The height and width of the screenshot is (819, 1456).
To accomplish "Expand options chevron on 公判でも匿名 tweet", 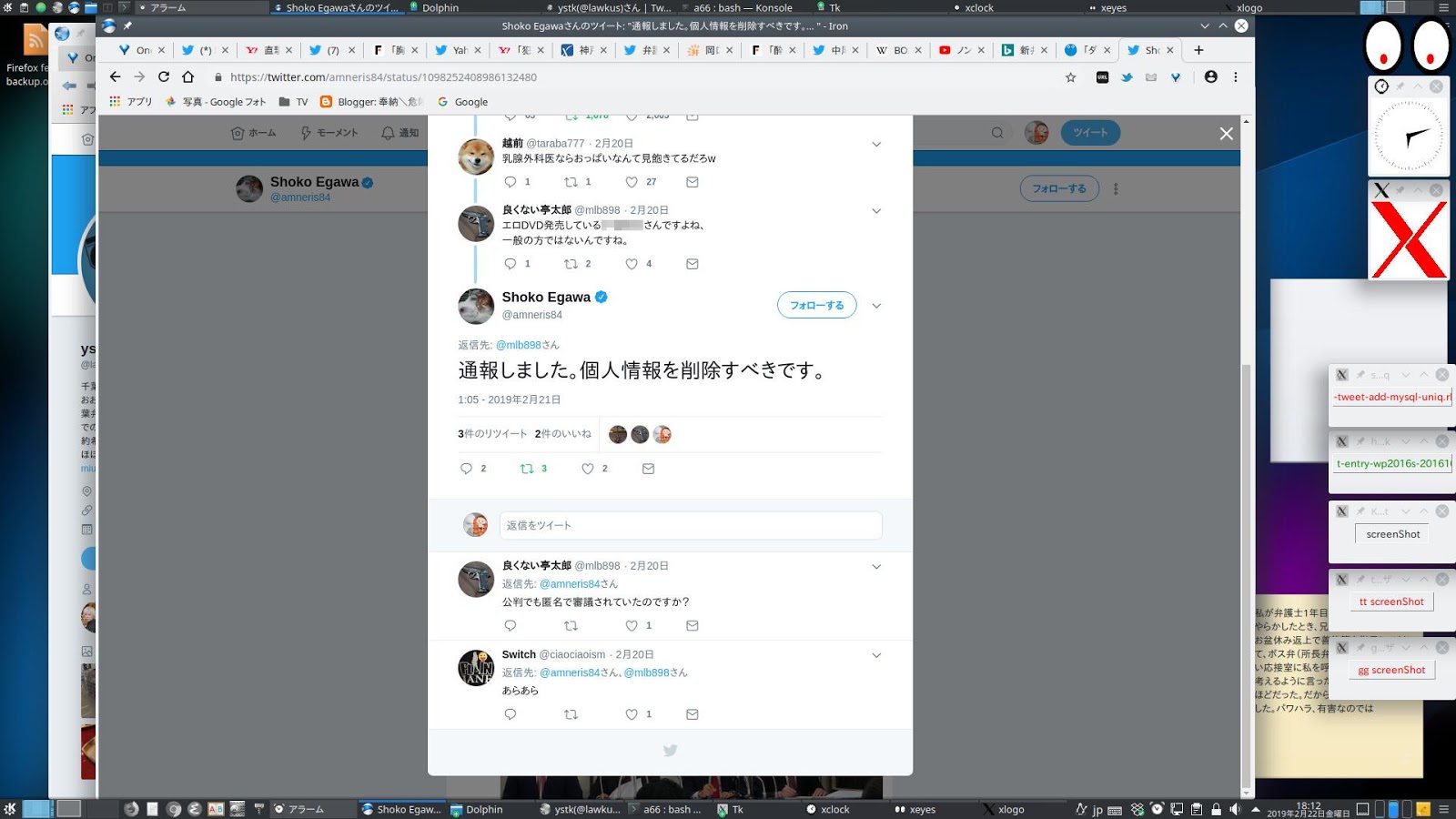I will [x=876, y=566].
